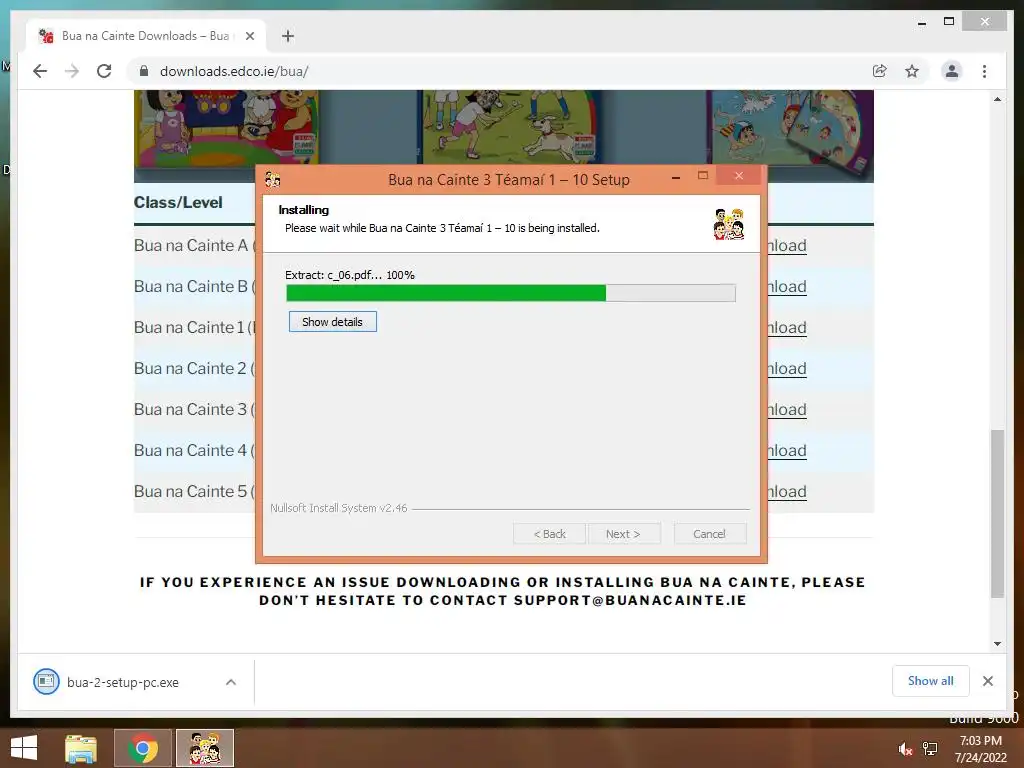Click the Nullsoft Install System v2.46 label
Screen dimensions: 1024x768
point(338,508)
